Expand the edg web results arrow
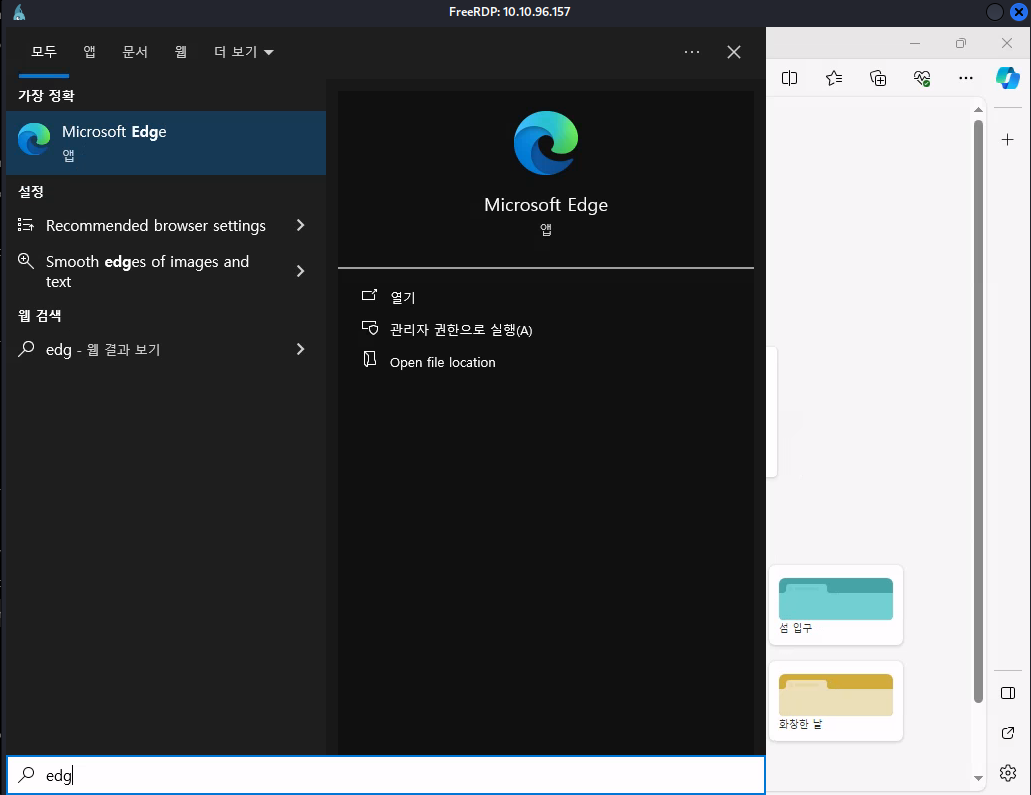 coord(300,349)
